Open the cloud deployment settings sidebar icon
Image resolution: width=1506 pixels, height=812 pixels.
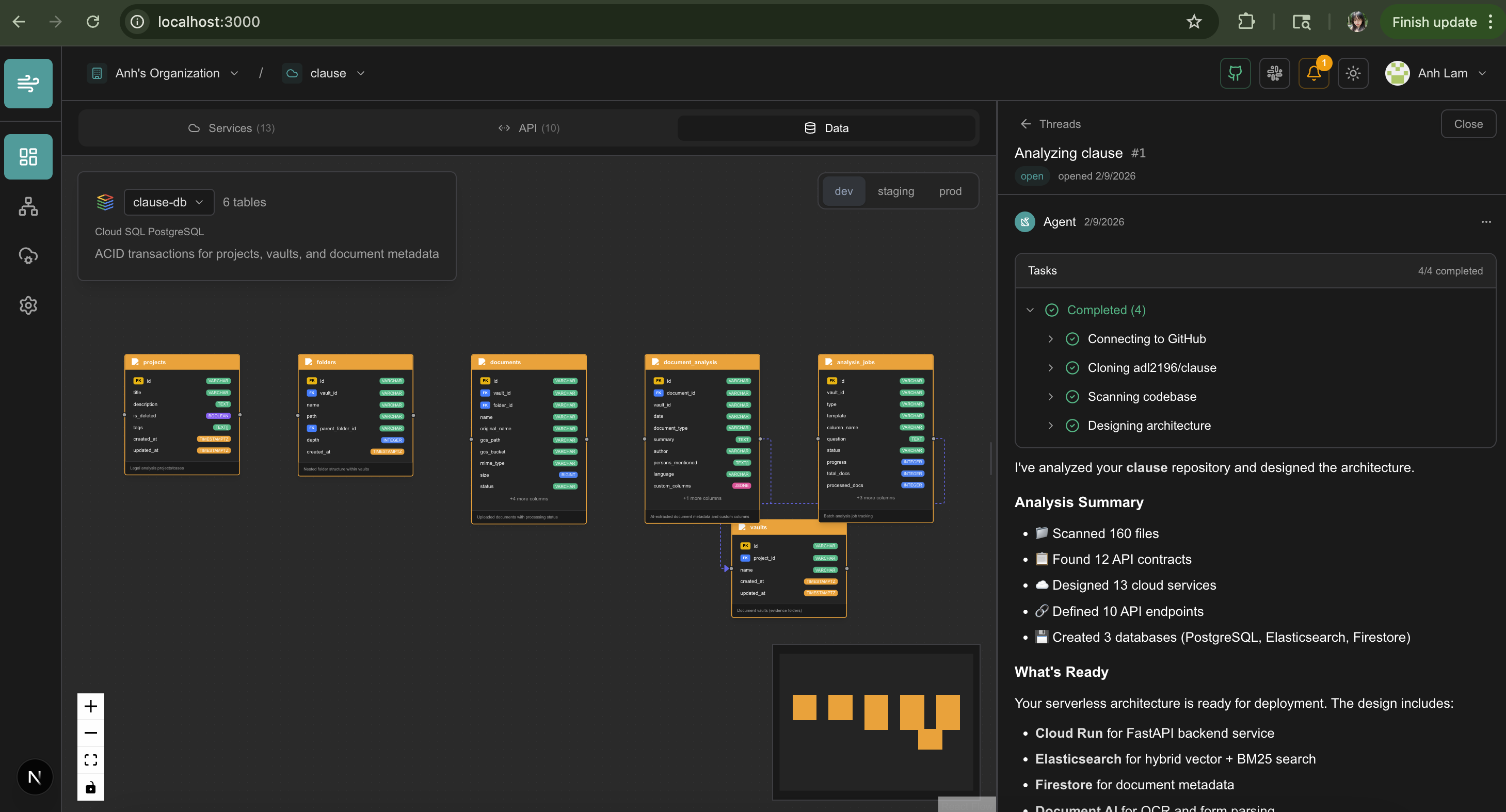click(28, 255)
